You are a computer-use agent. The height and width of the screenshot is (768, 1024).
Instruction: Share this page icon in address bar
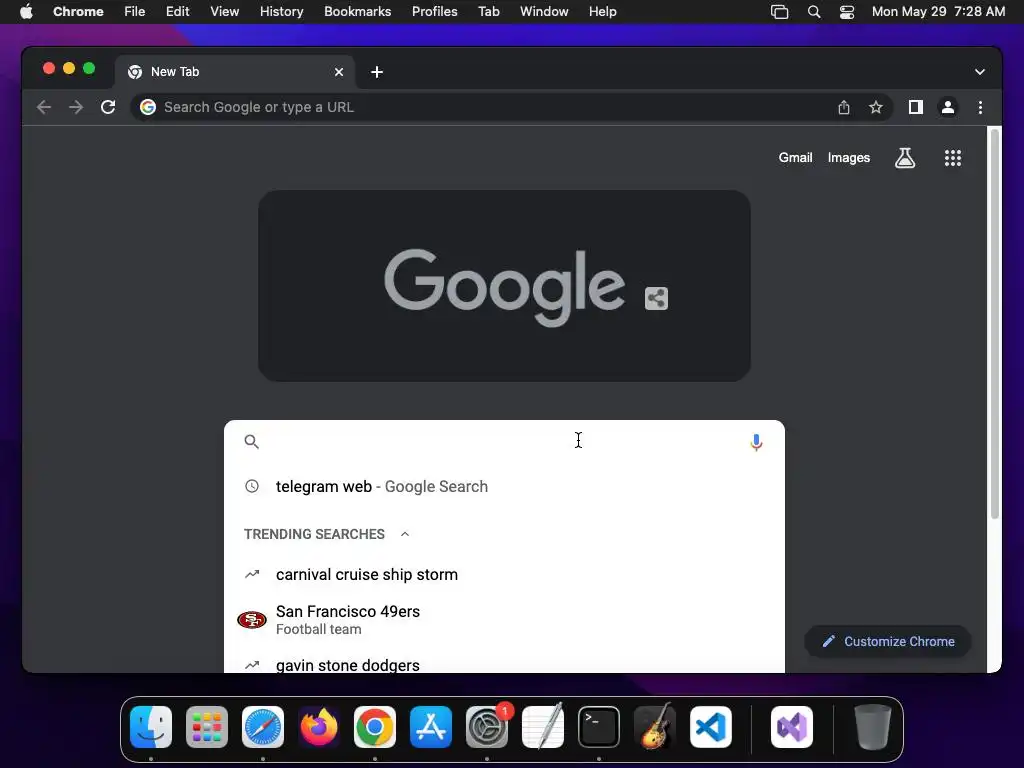click(x=844, y=107)
